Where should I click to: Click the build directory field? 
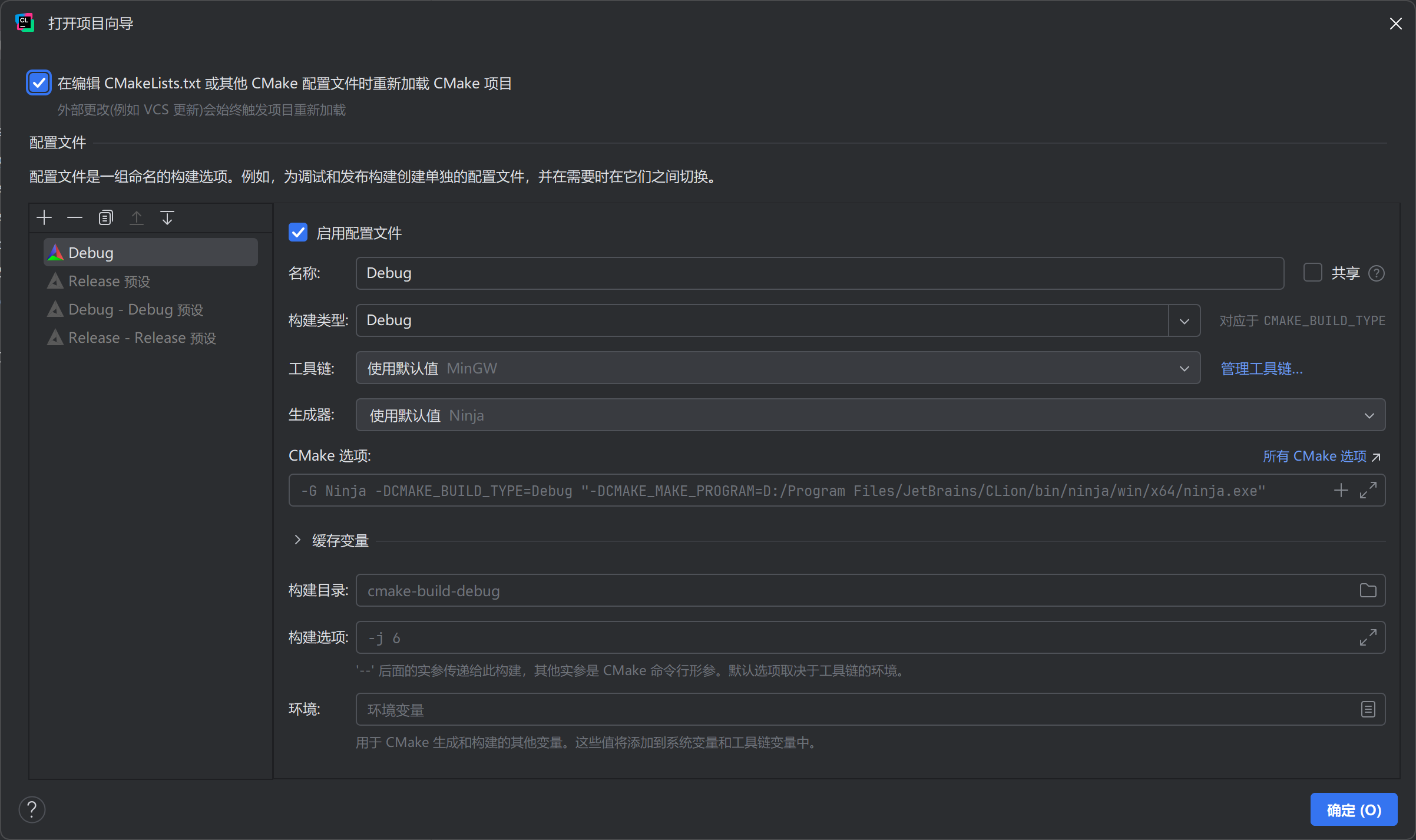pos(871,590)
